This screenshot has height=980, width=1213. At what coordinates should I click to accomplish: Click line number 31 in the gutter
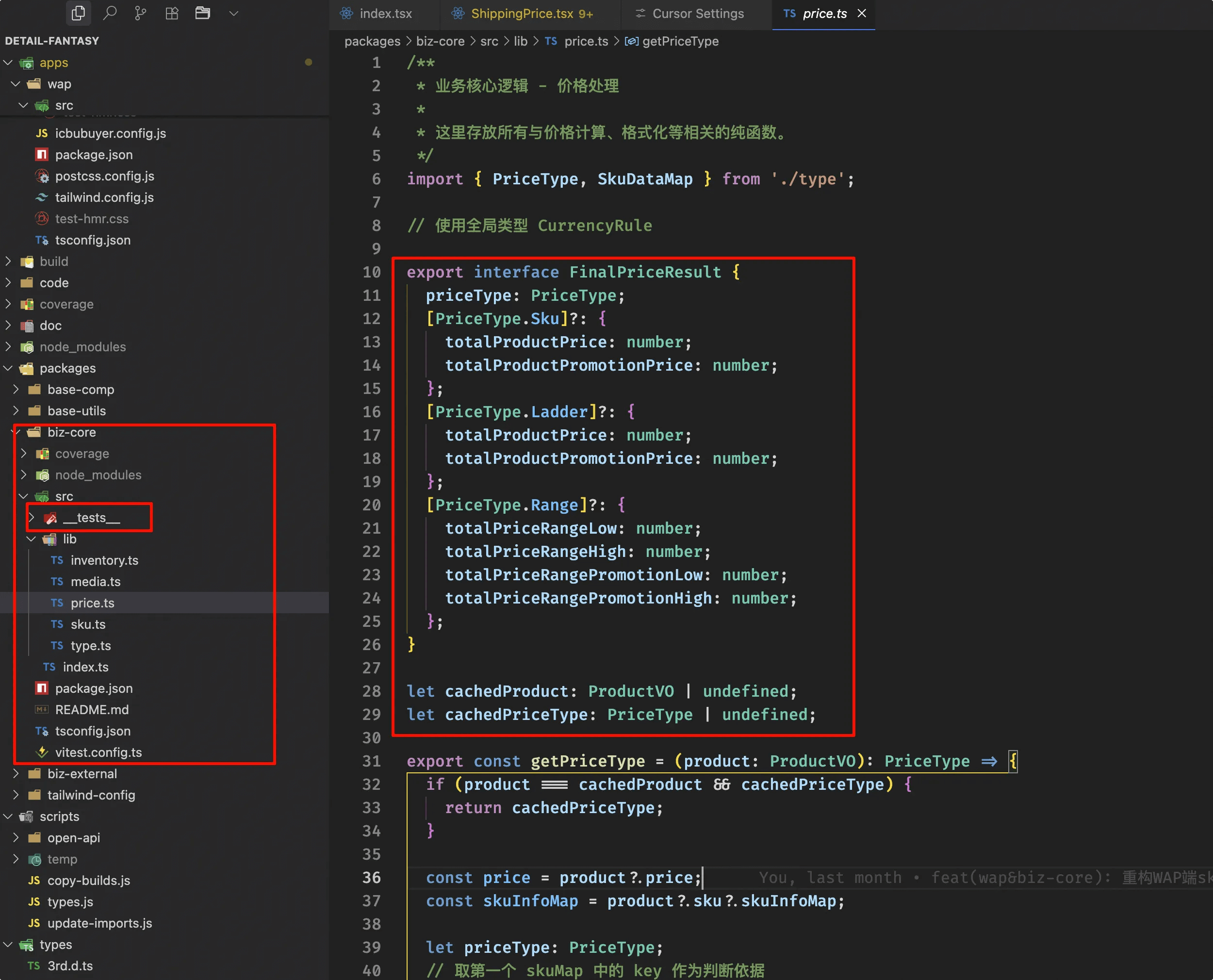(x=371, y=761)
